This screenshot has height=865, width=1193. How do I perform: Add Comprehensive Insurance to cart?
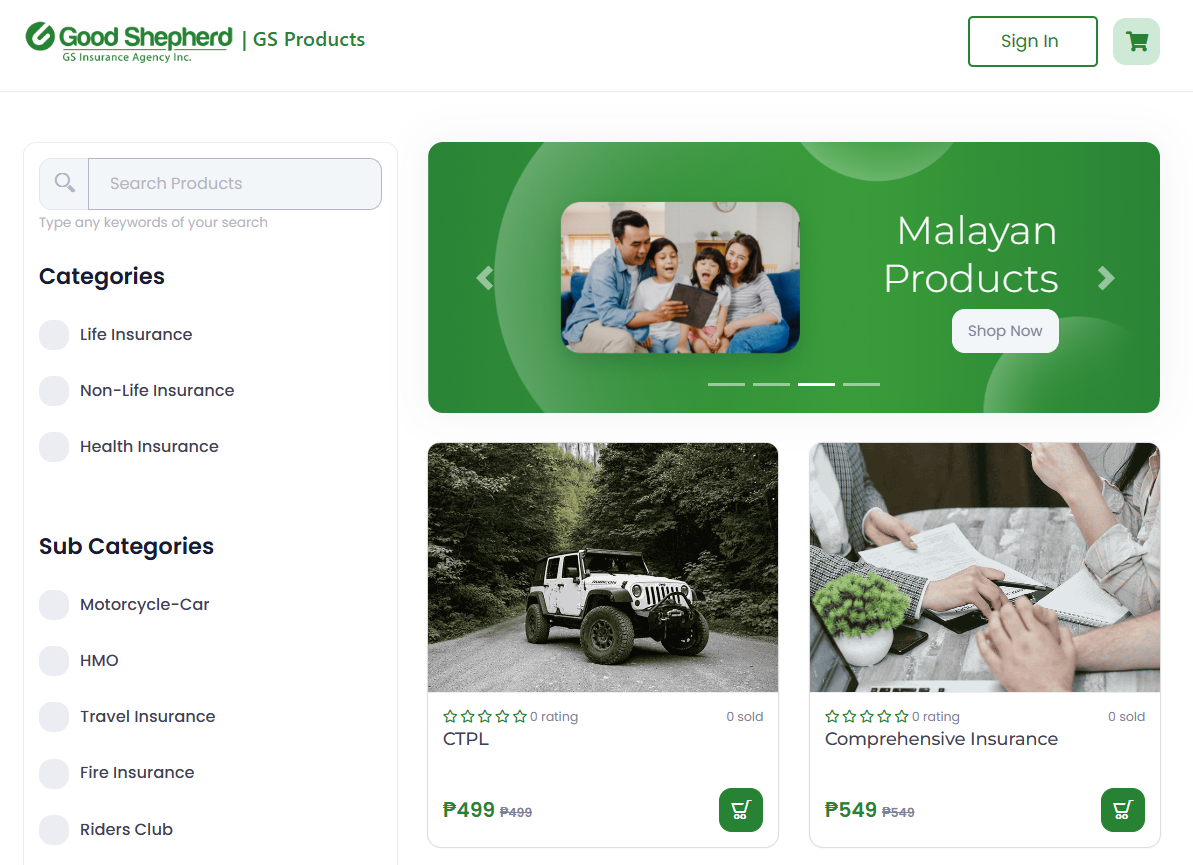[1122, 809]
